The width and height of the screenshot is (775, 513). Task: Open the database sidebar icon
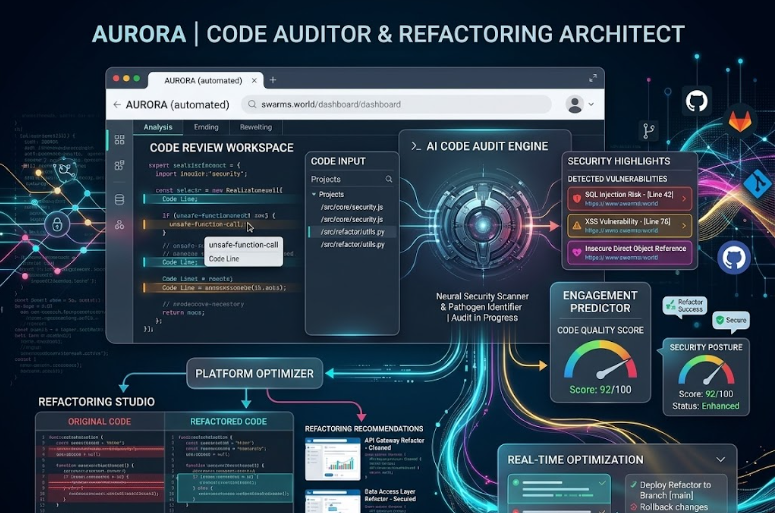120,200
